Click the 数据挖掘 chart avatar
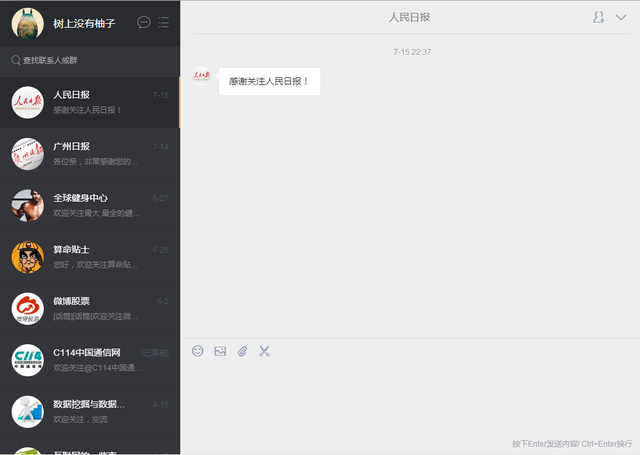 [28, 412]
